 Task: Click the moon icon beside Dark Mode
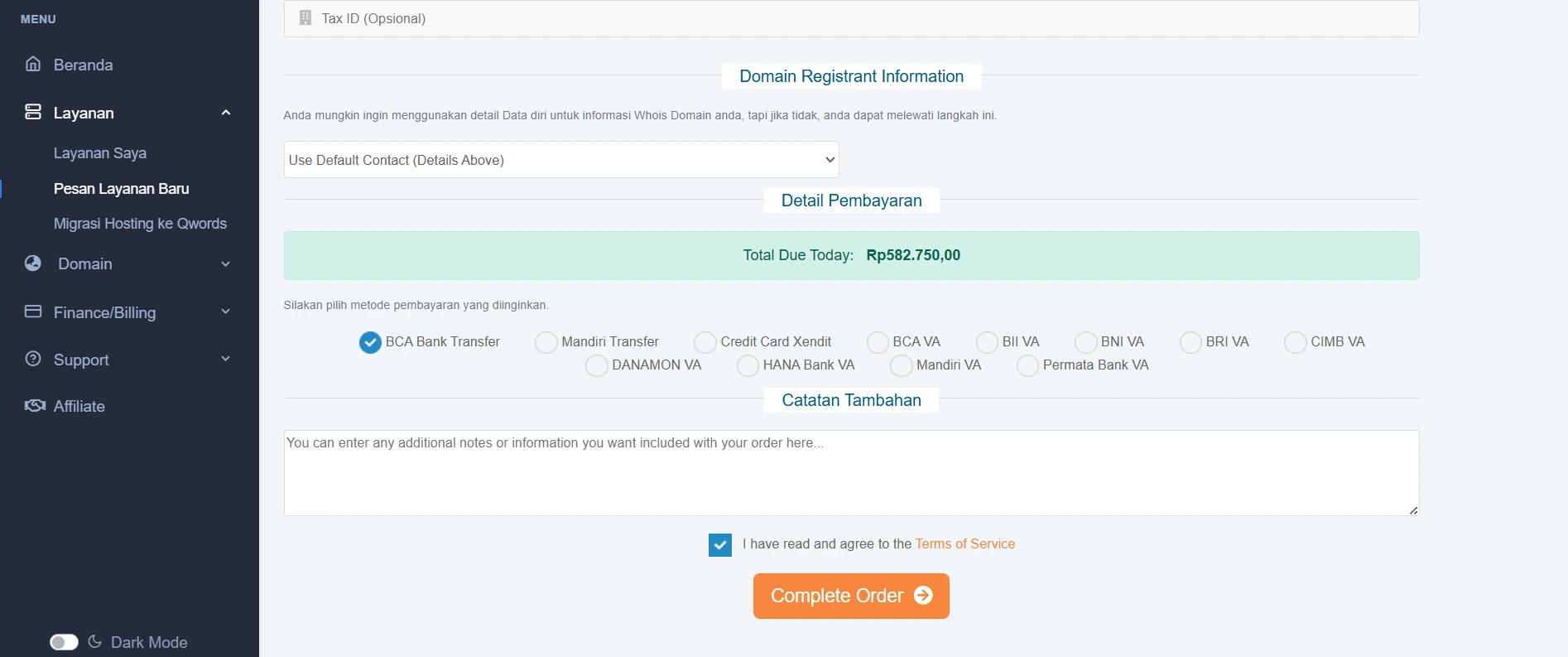pyautogui.click(x=95, y=642)
